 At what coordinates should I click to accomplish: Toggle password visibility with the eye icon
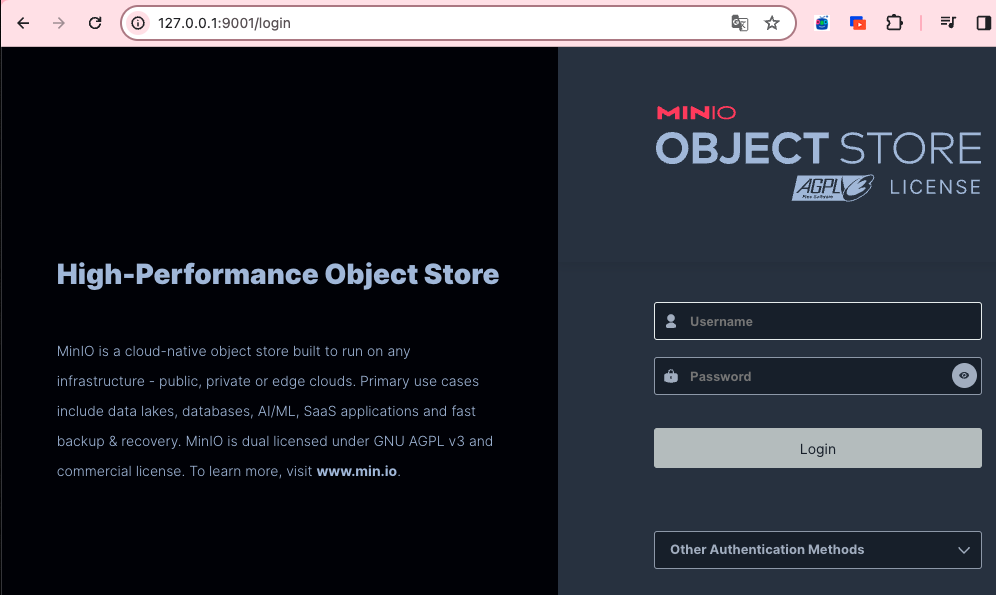pyautogui.click(x=964, y=376)
